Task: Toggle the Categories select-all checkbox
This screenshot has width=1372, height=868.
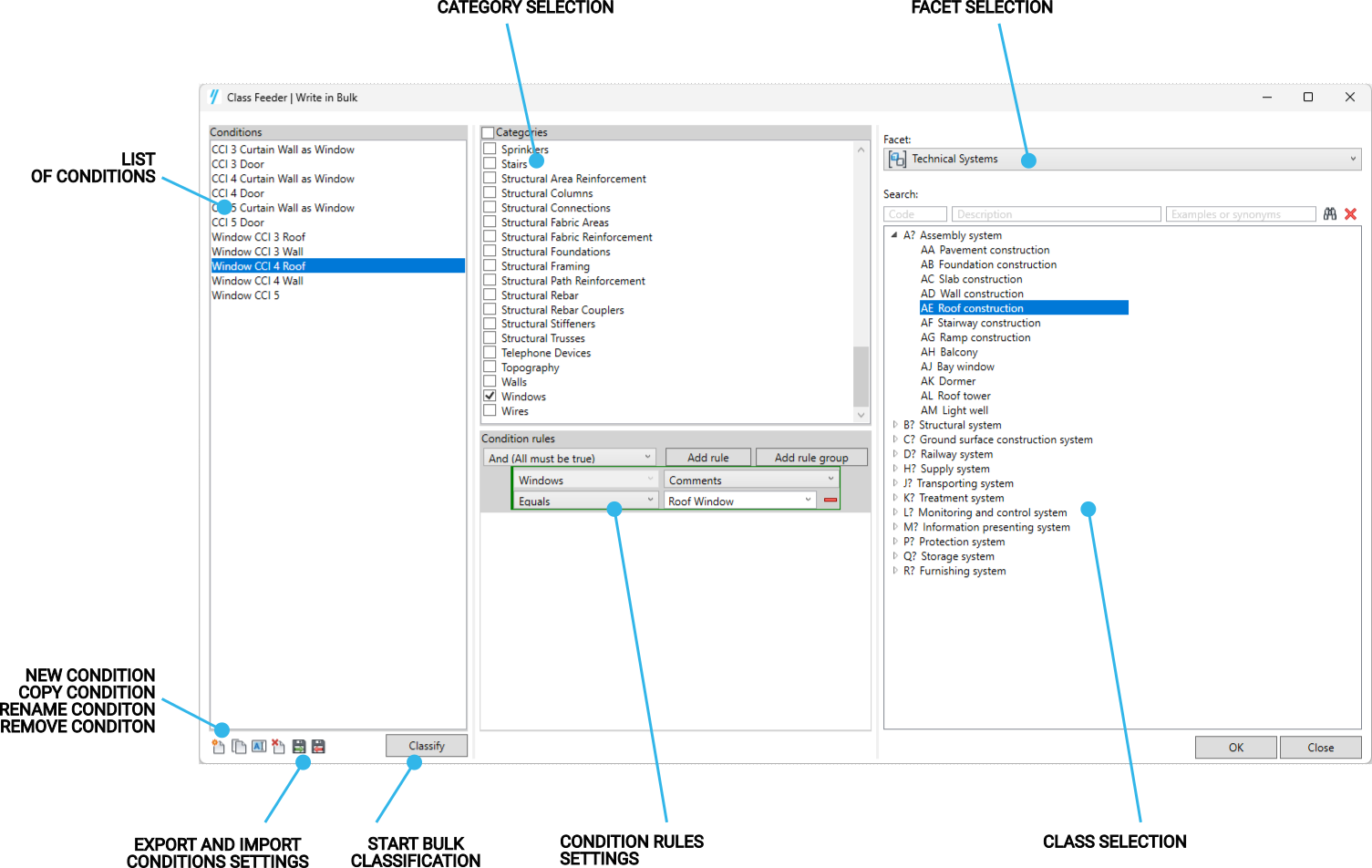Action: (488, 133)
